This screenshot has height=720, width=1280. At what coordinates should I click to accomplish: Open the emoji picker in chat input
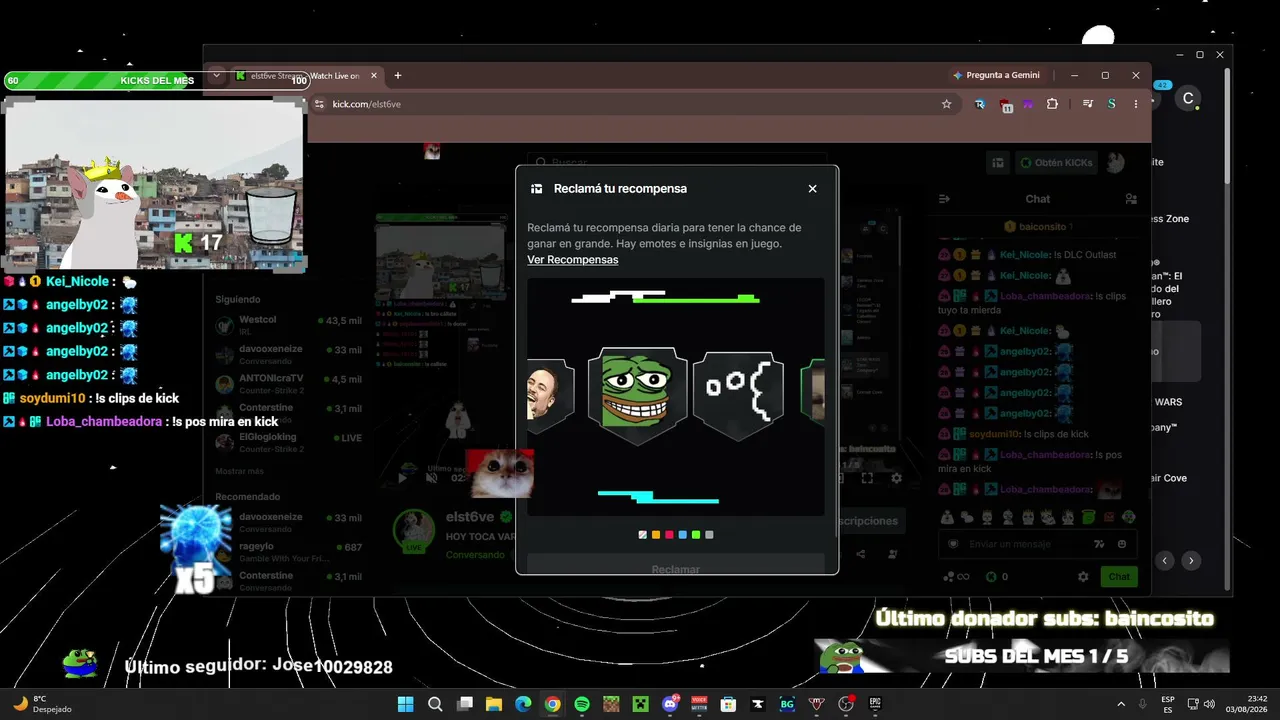[x=1122, y=544]
